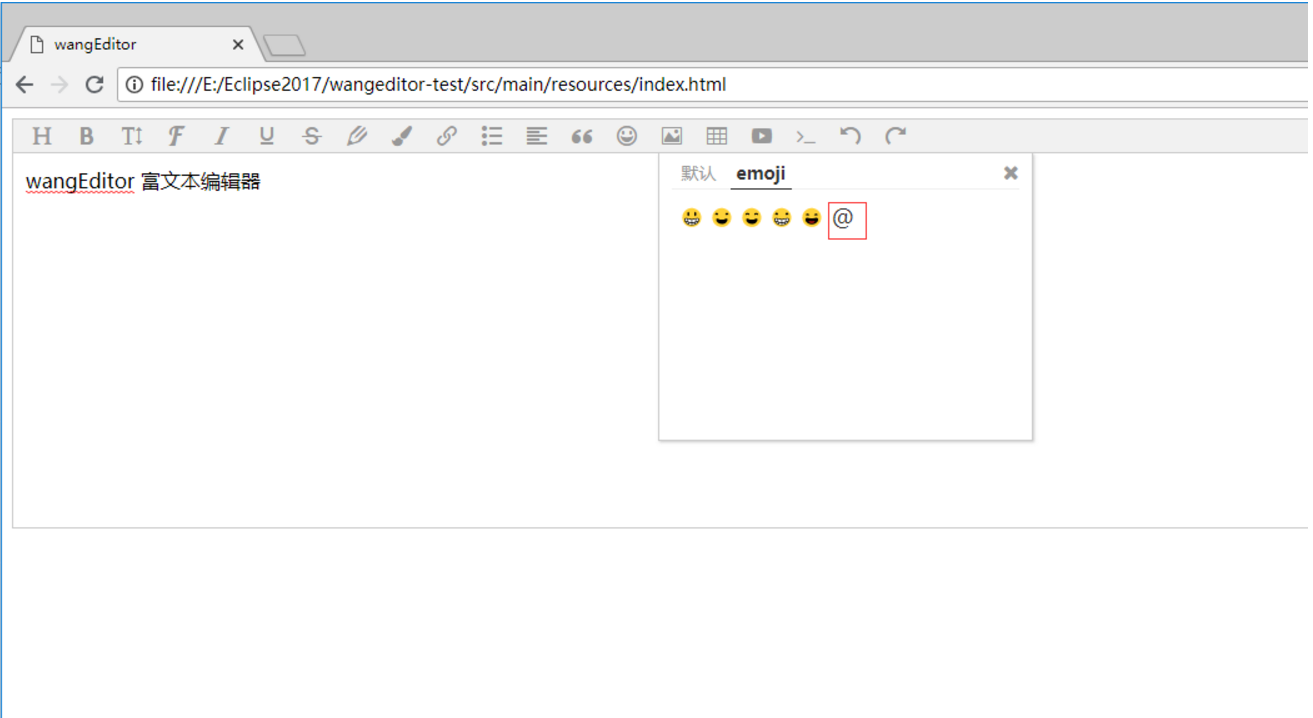Screen dimensions: 1313x718
Task: View site info icon in address bar
Action: 134,85
